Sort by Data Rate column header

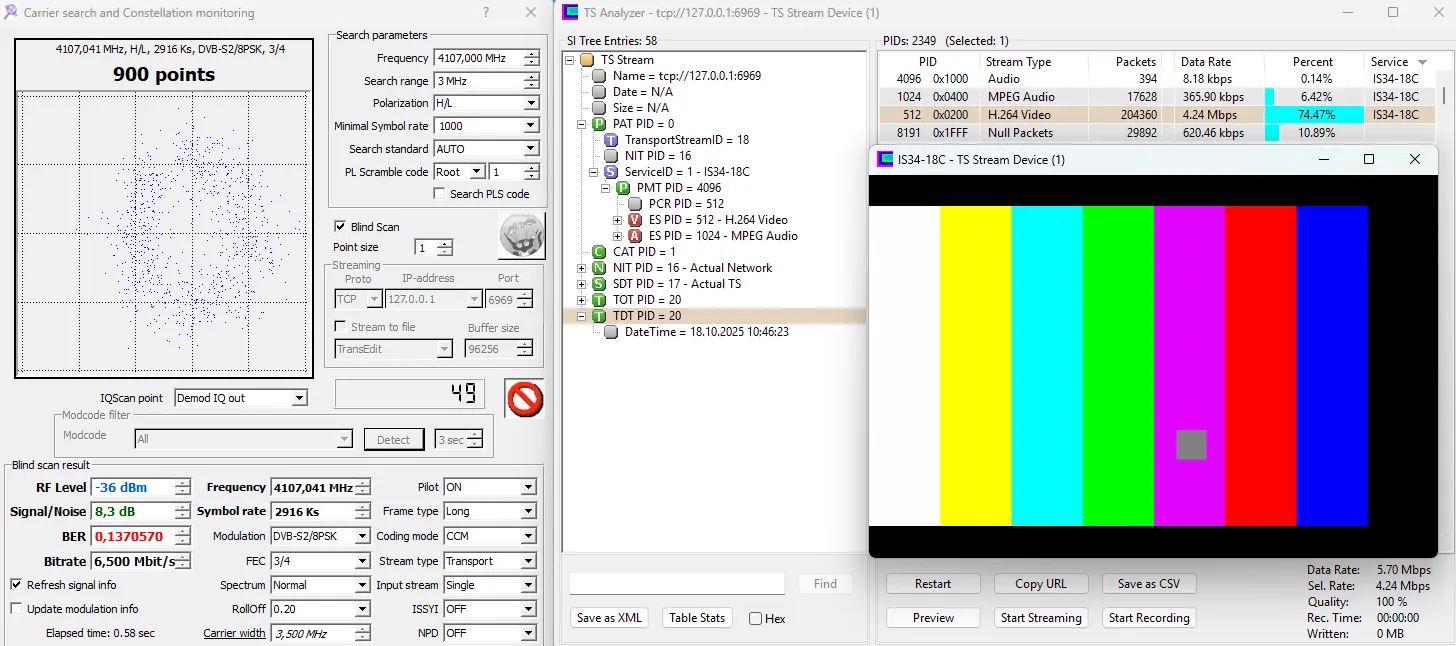pos(1205,62)
